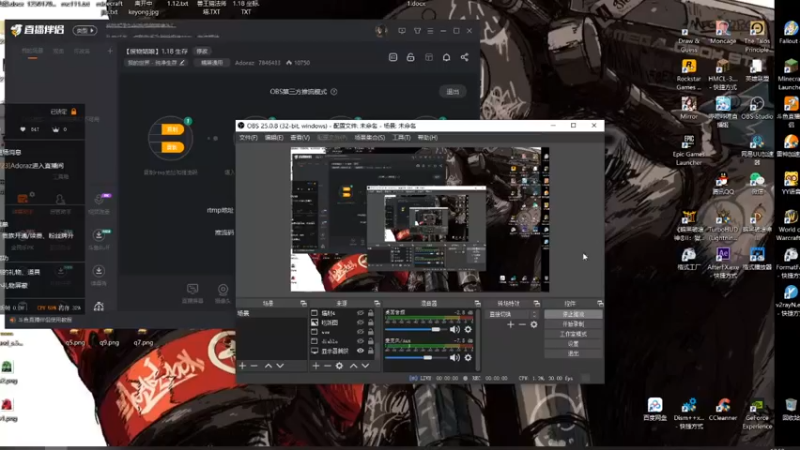Add a new scene in OBS Scenes panel
The height and width of the screenshot is (450, 800).
pos(242,366)
